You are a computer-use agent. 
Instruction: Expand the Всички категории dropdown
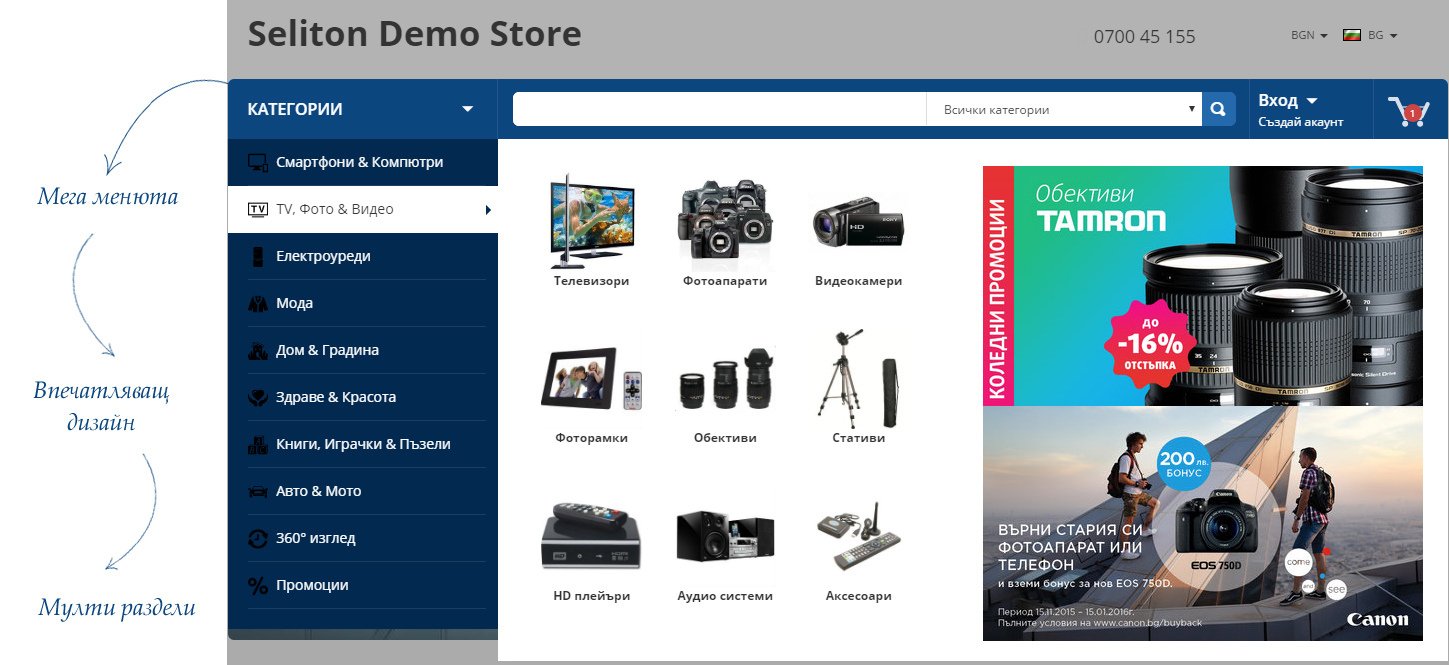[1064, 109]
